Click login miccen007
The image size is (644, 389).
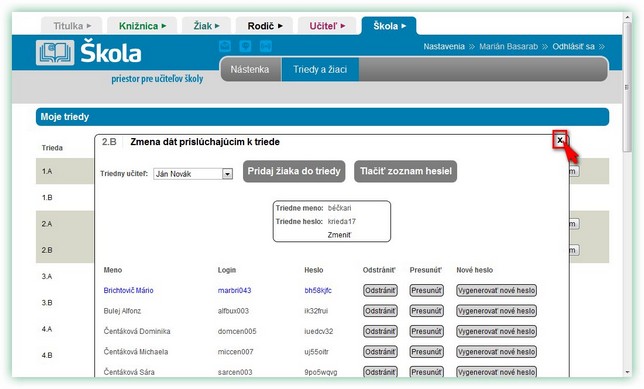pos(235,352)
